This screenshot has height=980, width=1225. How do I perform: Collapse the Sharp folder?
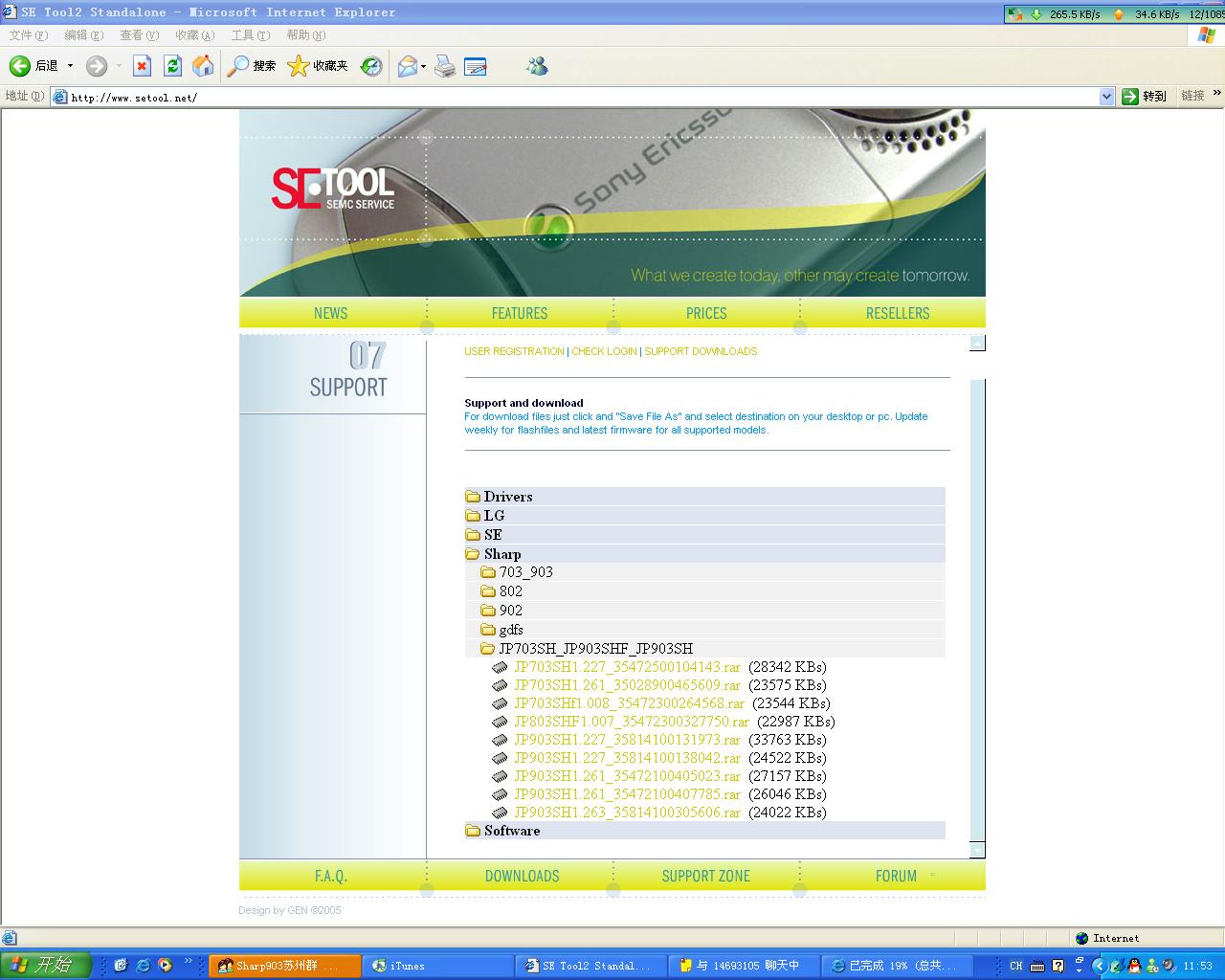point(501,554)
